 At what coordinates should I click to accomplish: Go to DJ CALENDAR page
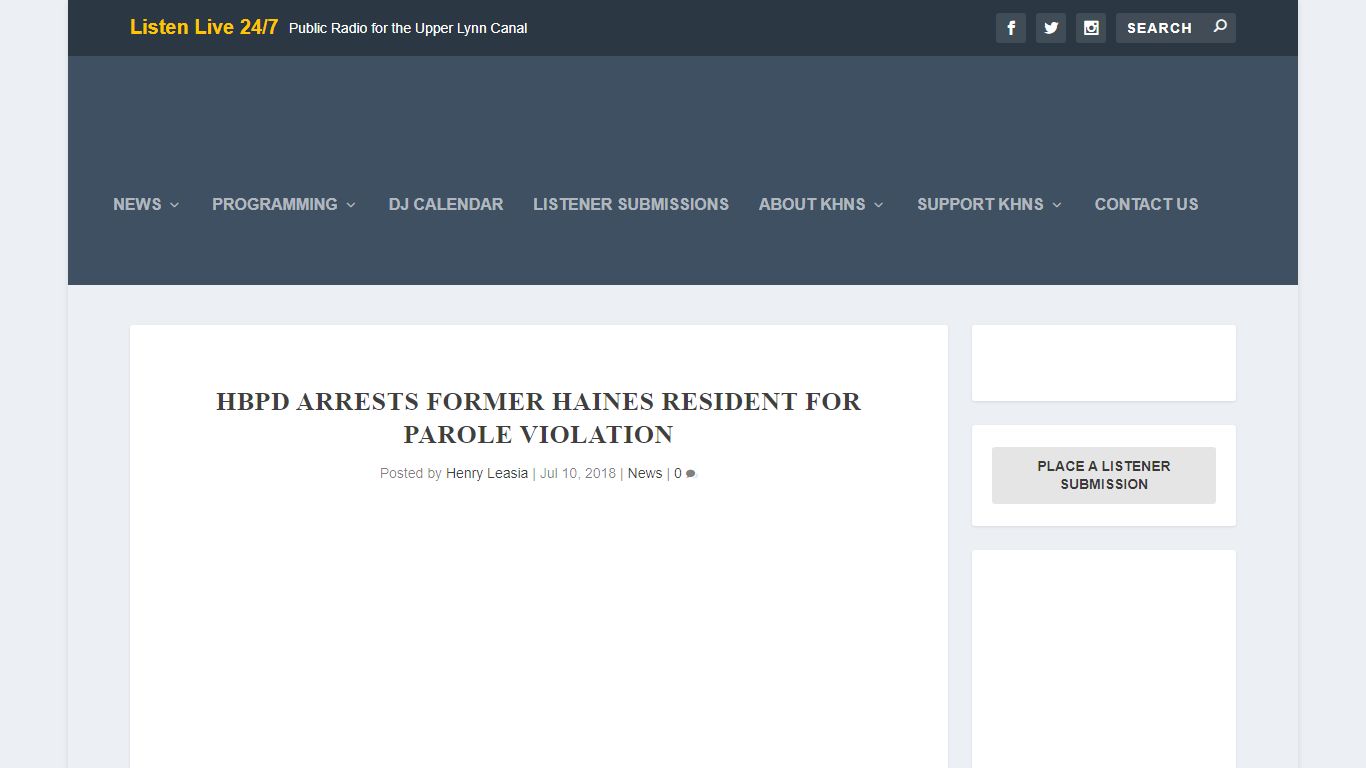[x=446, y=204]
